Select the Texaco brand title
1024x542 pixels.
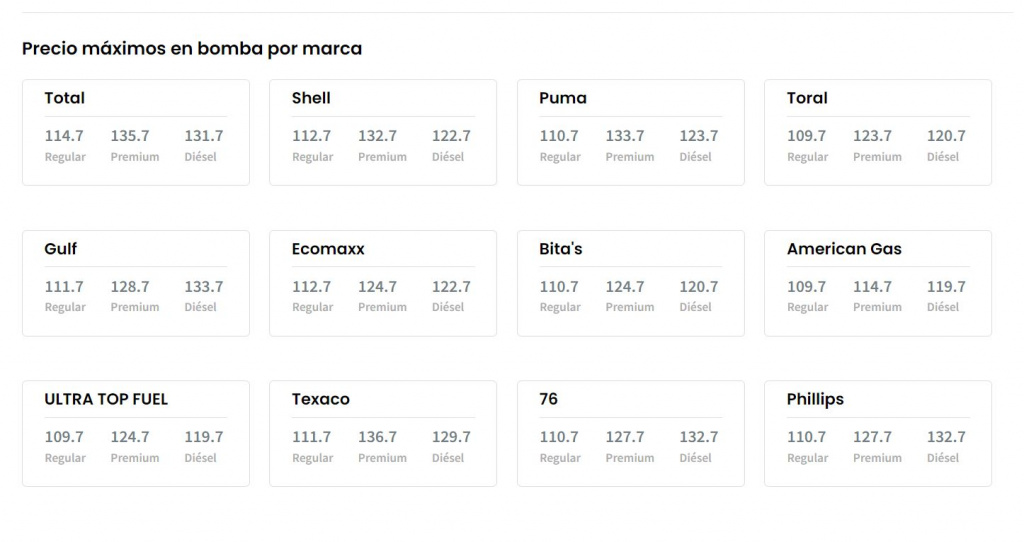coord(321,399)
